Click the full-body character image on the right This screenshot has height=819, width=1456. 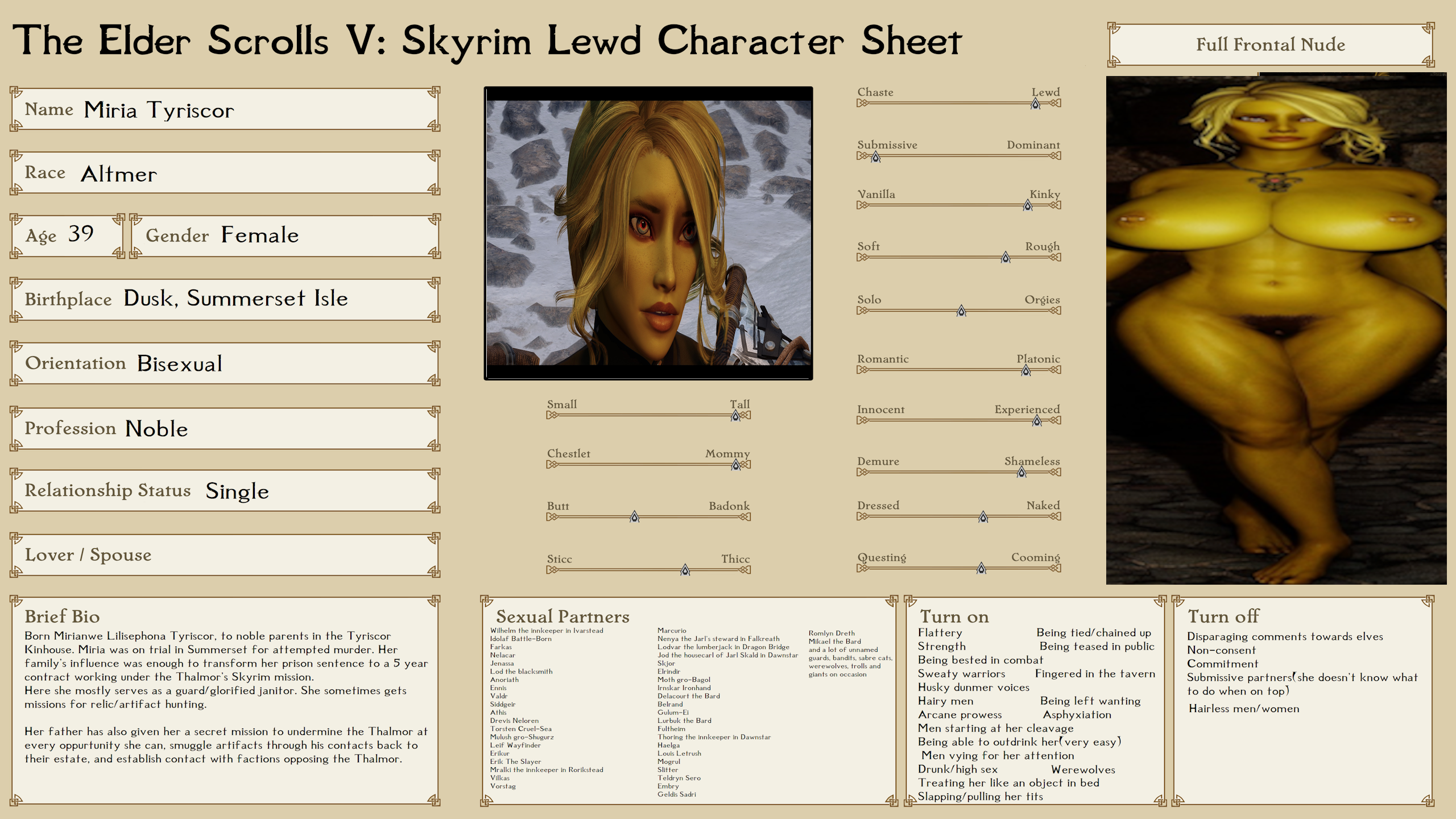(1276, 329)
